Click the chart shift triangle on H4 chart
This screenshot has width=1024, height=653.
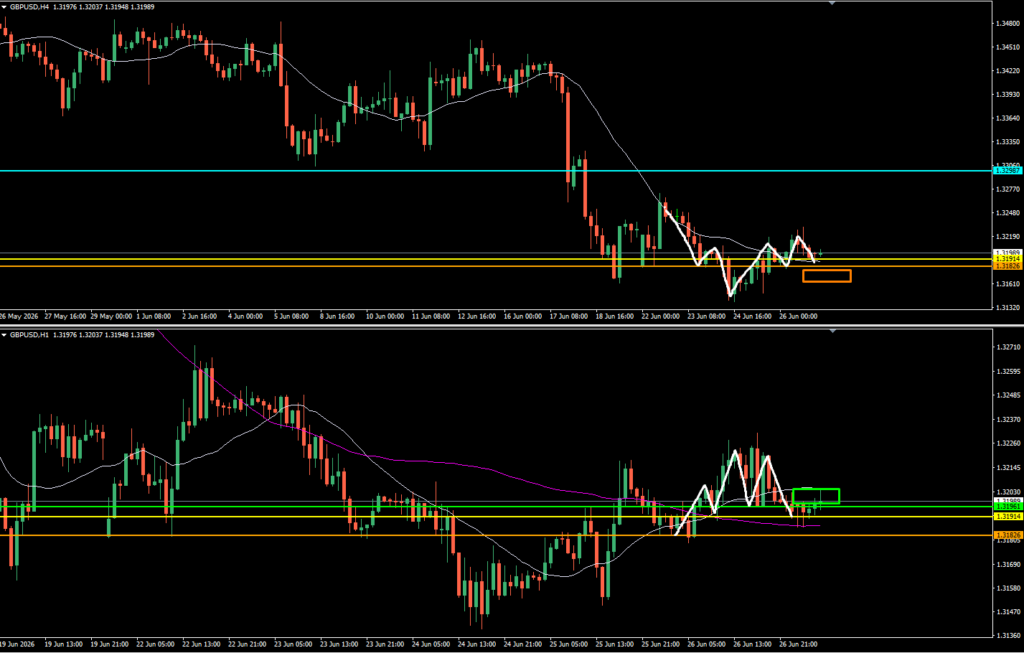[832, 3]
